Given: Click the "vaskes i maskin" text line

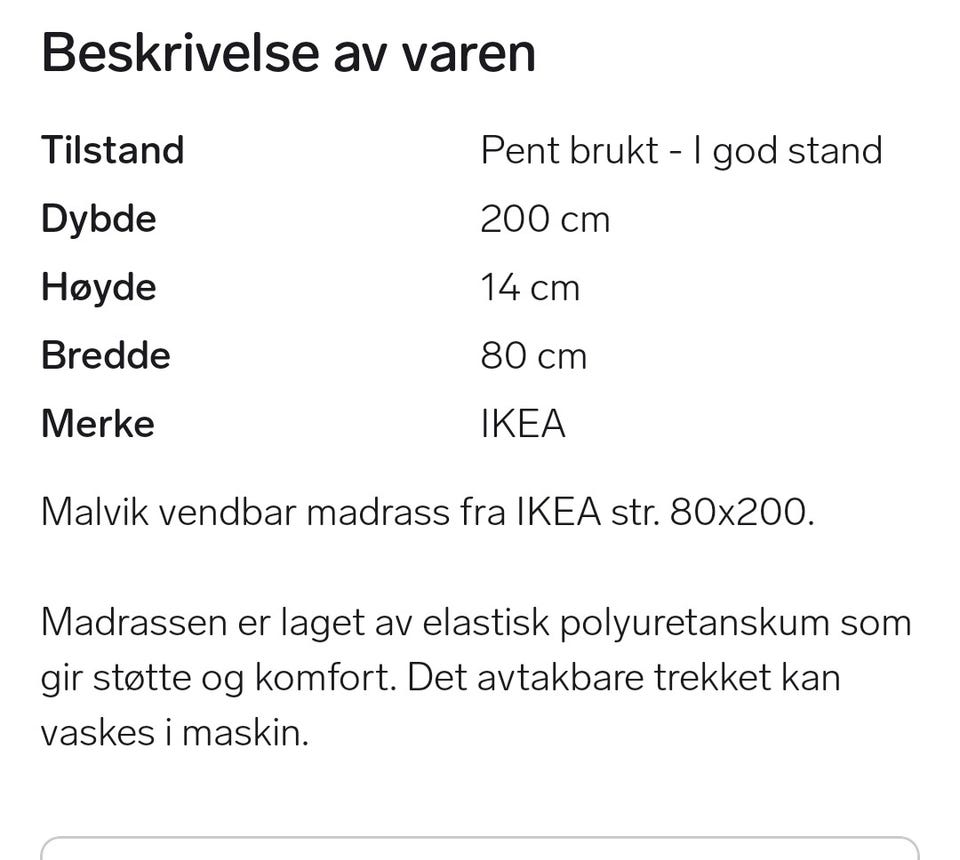Looking at the screenshot, I should [x=174, y=734].
